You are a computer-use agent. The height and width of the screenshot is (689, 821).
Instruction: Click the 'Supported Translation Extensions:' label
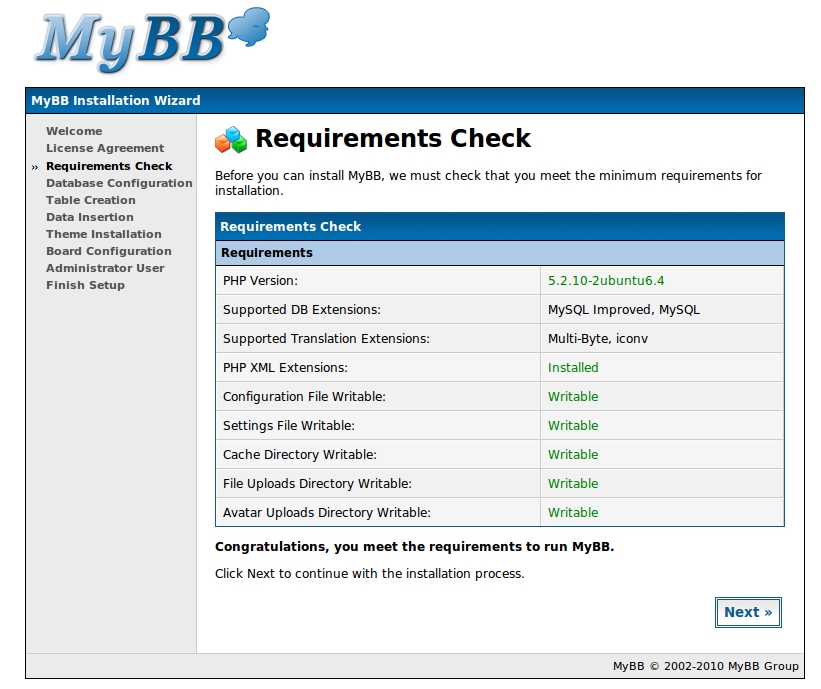(326, 339)
